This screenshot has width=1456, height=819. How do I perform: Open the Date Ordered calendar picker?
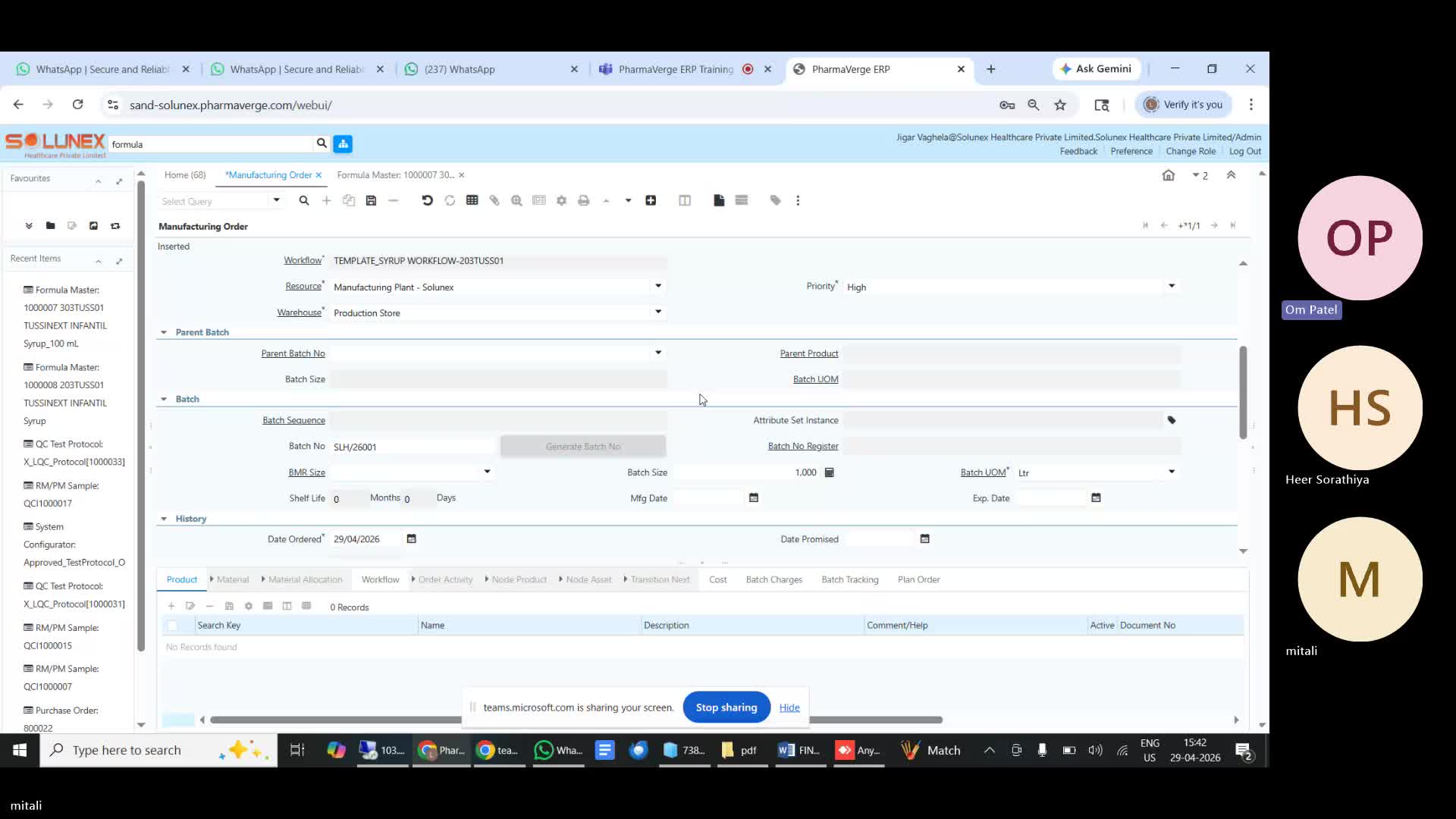click(412, 539)
